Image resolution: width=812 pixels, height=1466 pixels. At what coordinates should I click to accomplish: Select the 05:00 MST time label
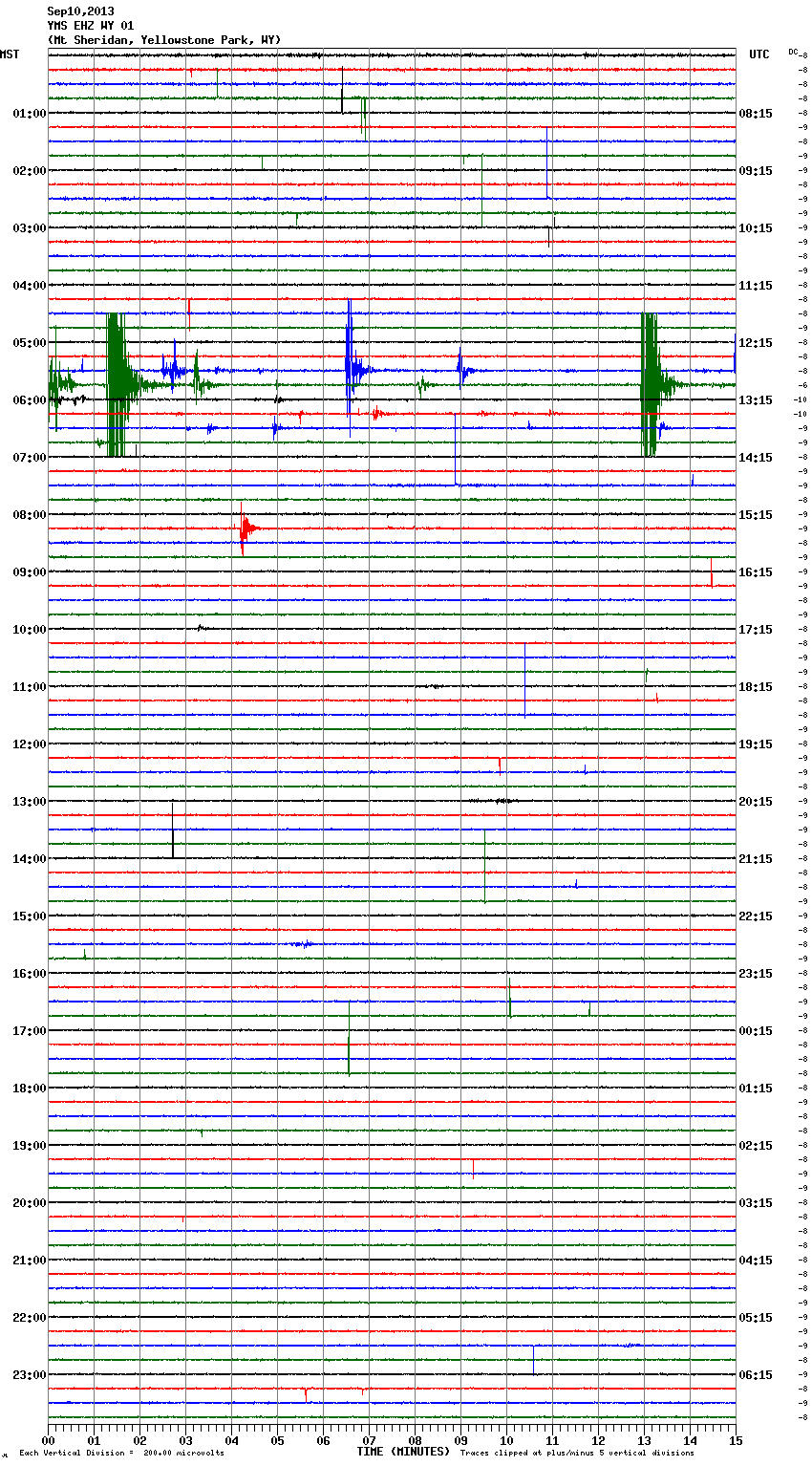30,343
